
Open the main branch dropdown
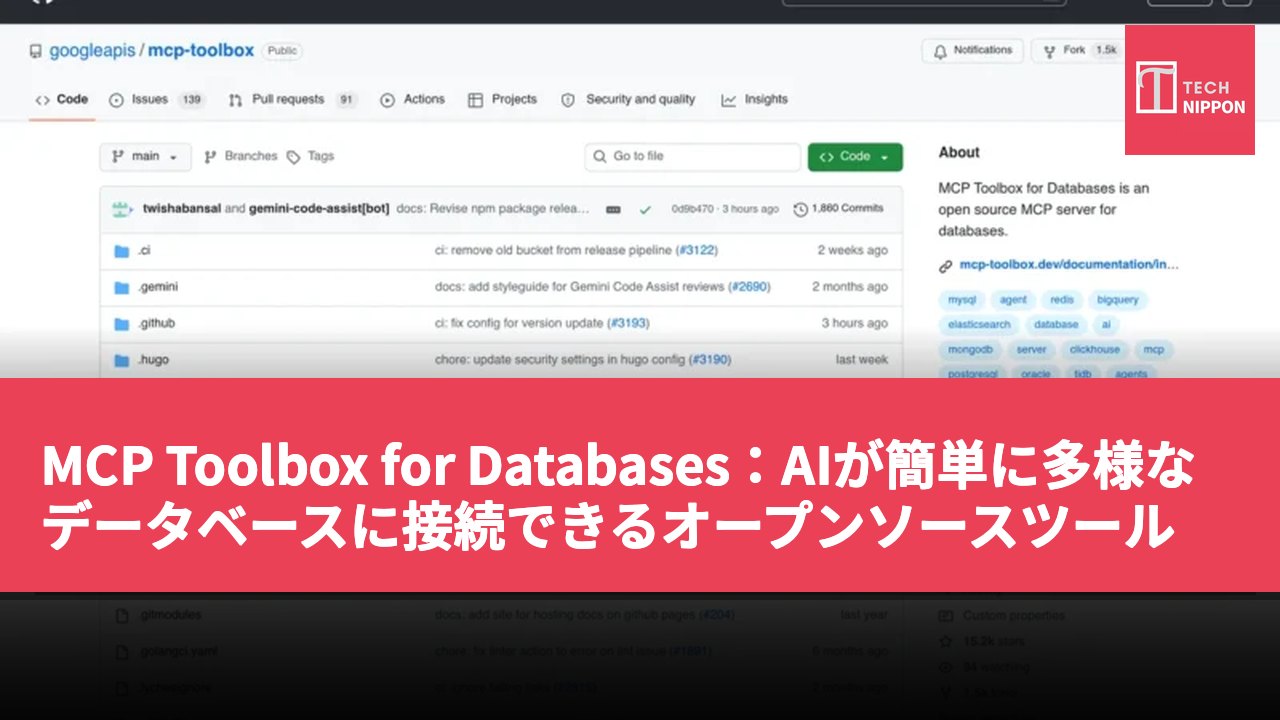[146, 157]
